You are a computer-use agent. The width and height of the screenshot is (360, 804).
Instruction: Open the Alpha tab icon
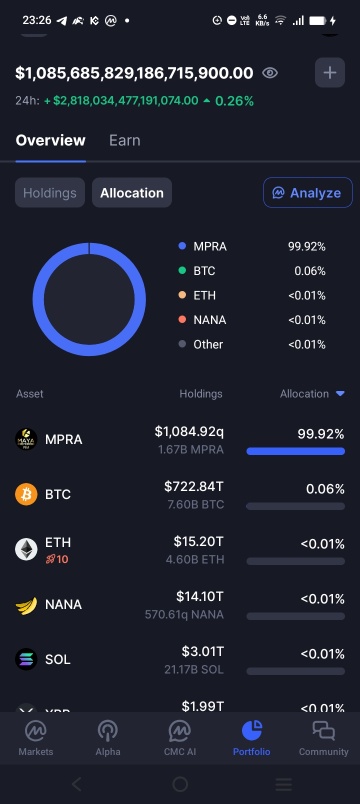108,731
